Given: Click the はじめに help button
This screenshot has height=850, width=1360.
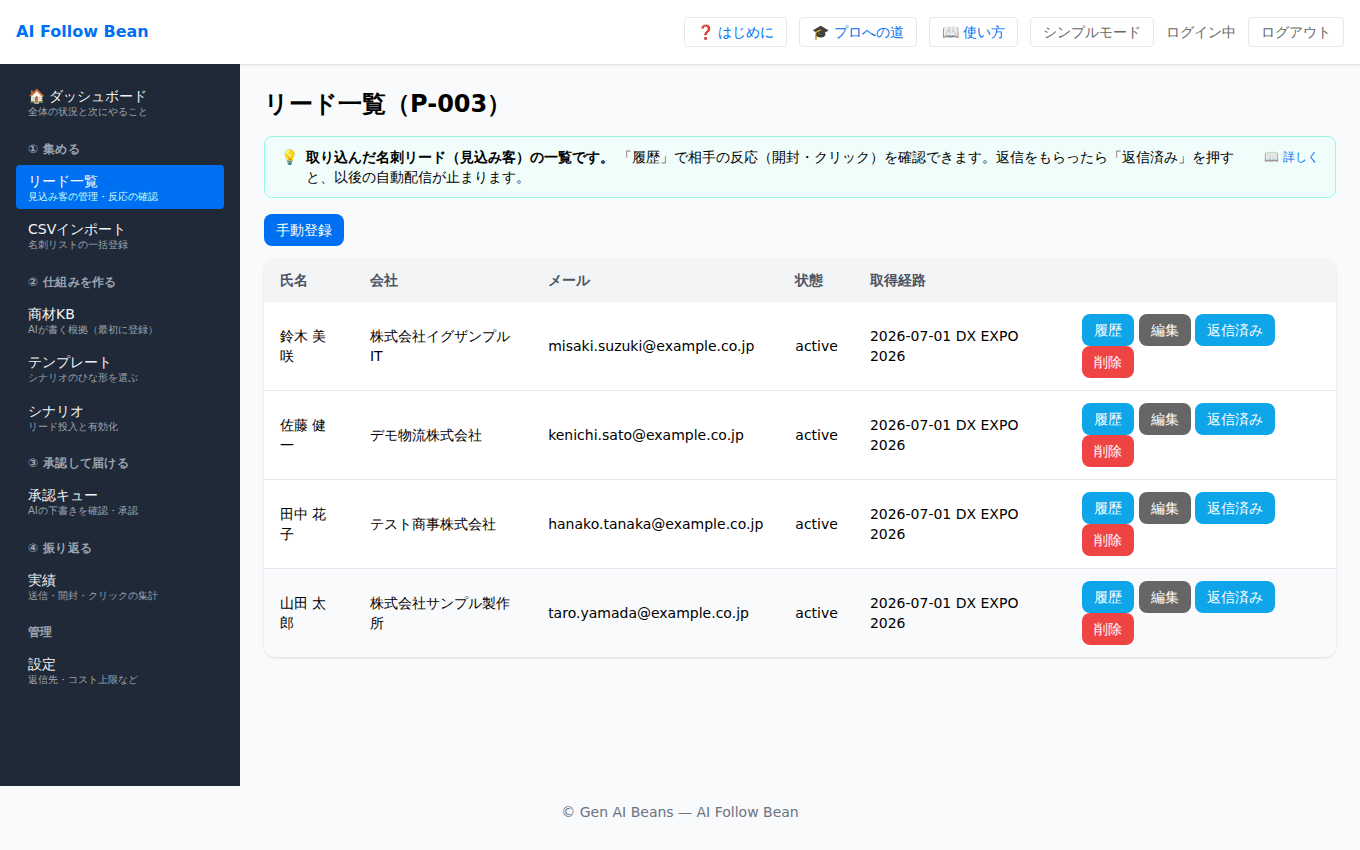Looking at the screenshot, I should coord(735,32).
